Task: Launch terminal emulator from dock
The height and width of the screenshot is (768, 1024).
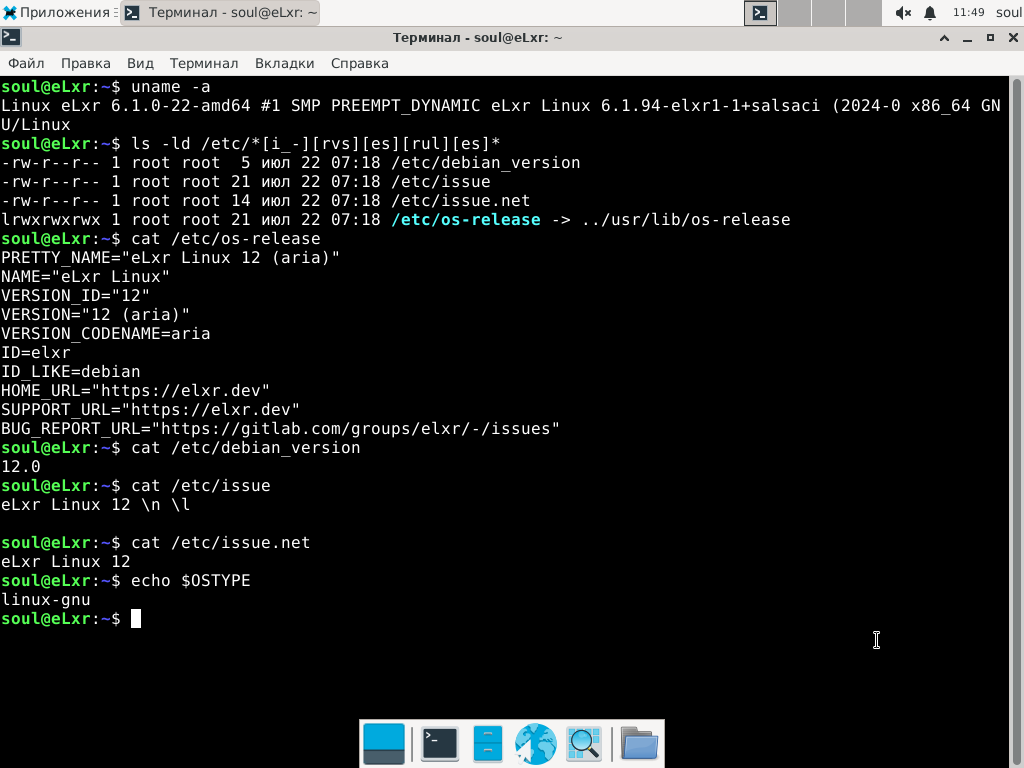Action: coord(440,744)
